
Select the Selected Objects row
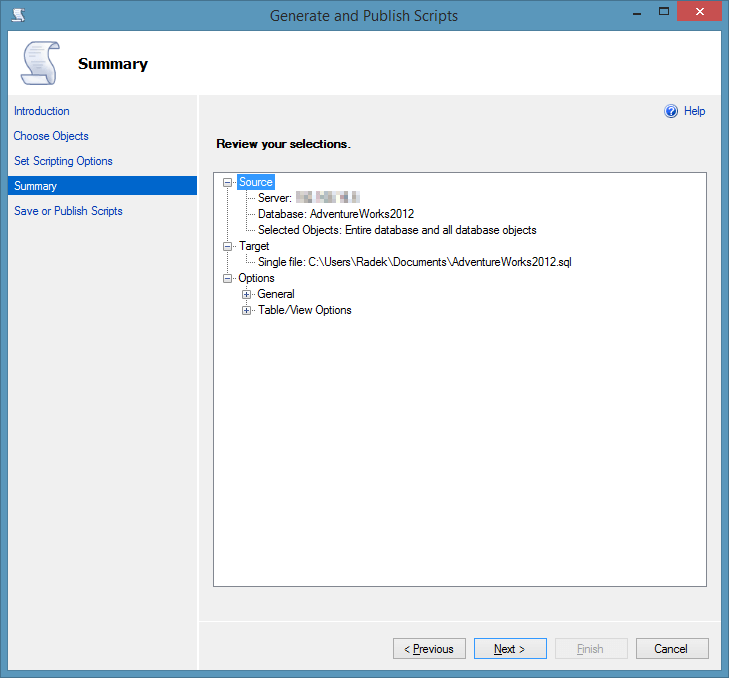coord(397,230)
